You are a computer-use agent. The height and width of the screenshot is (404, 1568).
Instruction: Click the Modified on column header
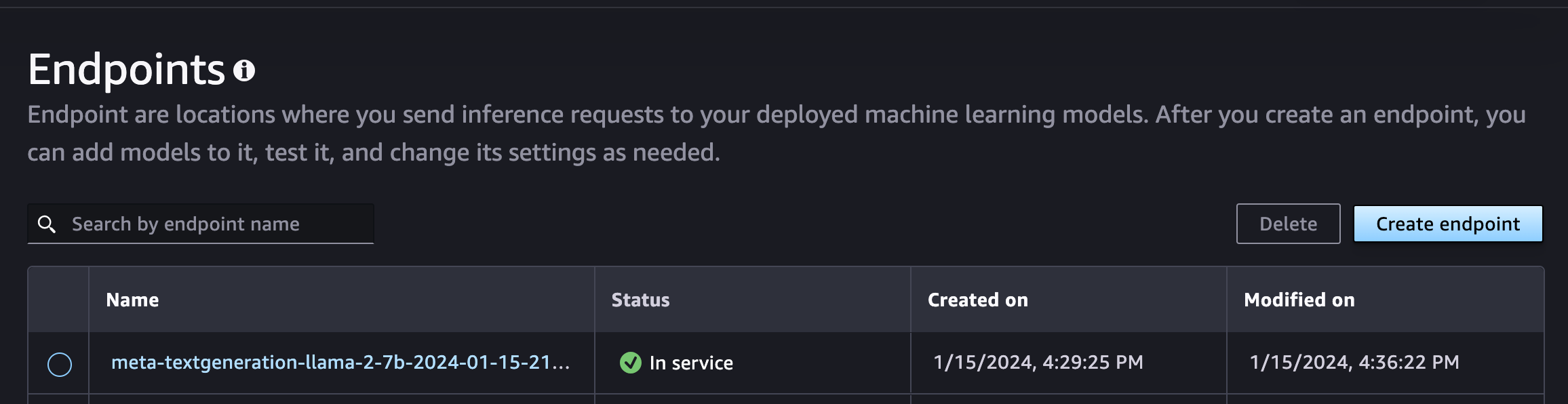tap(1299, 300)
